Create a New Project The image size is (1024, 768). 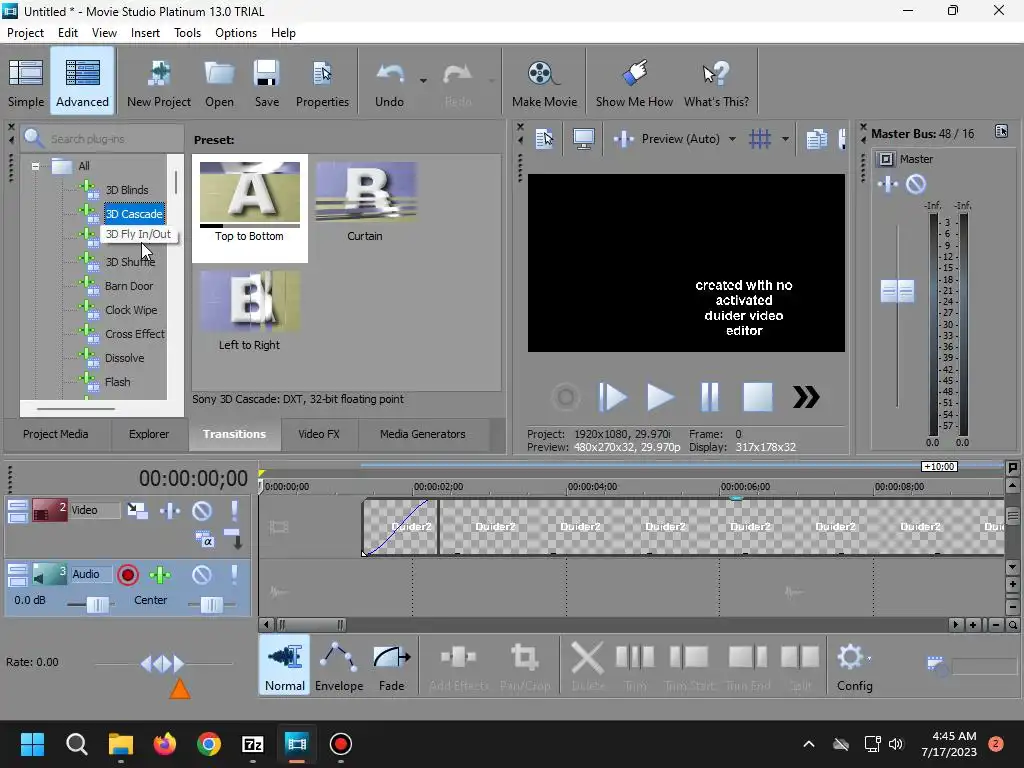tap(159, 82)
